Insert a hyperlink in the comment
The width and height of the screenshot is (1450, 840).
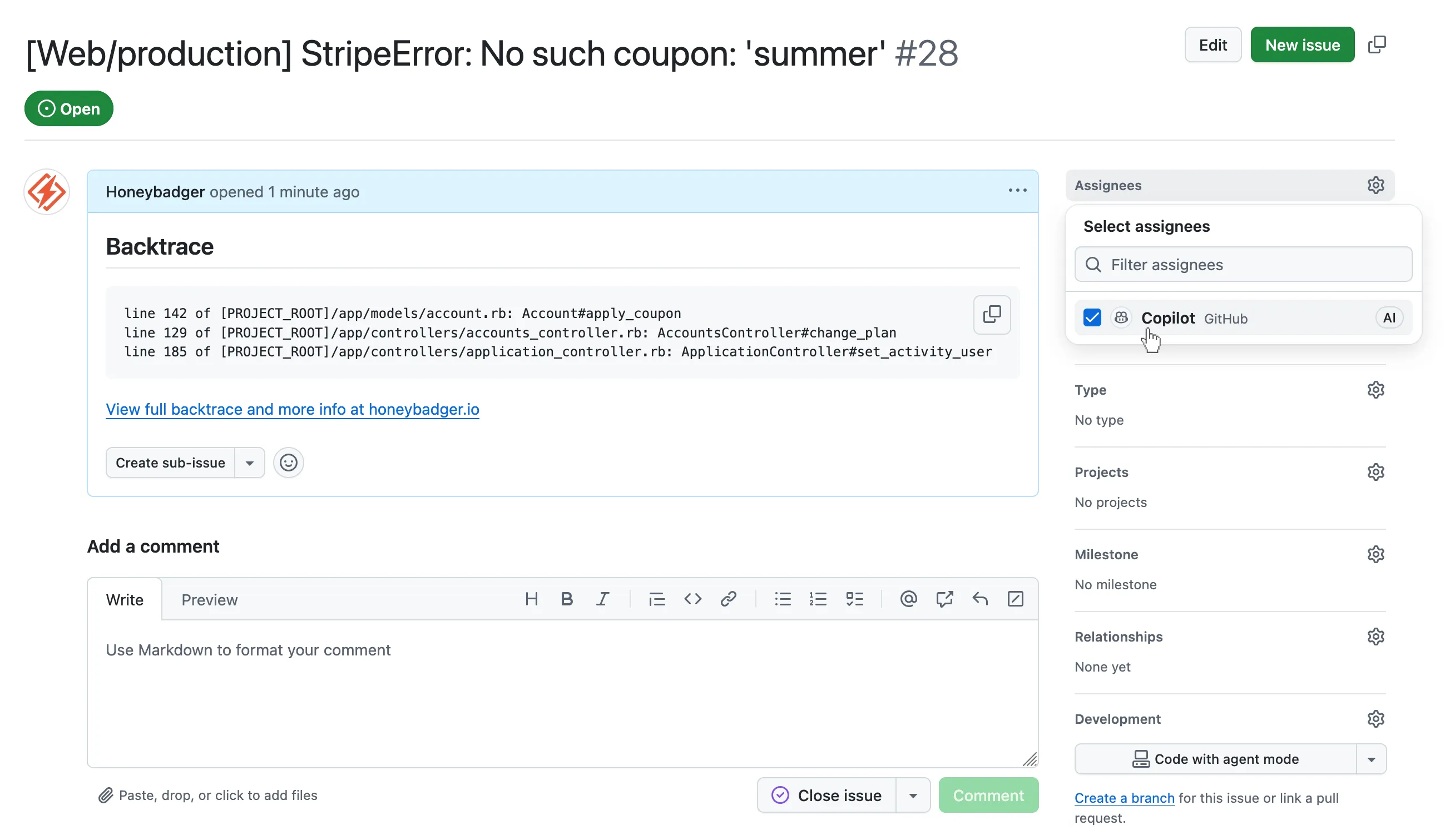pos(729,599)
